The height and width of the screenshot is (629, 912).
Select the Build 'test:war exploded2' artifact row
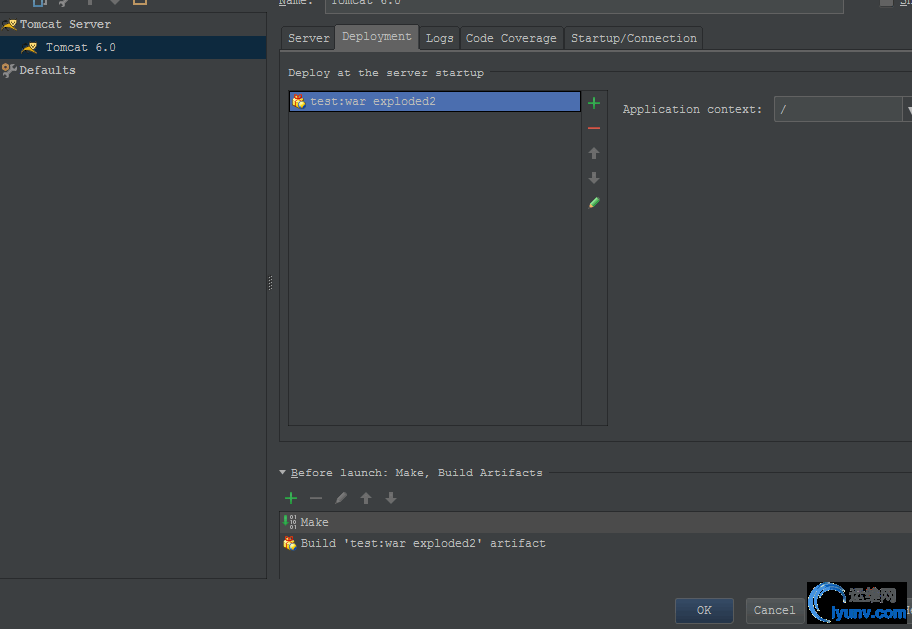point(596,543)
